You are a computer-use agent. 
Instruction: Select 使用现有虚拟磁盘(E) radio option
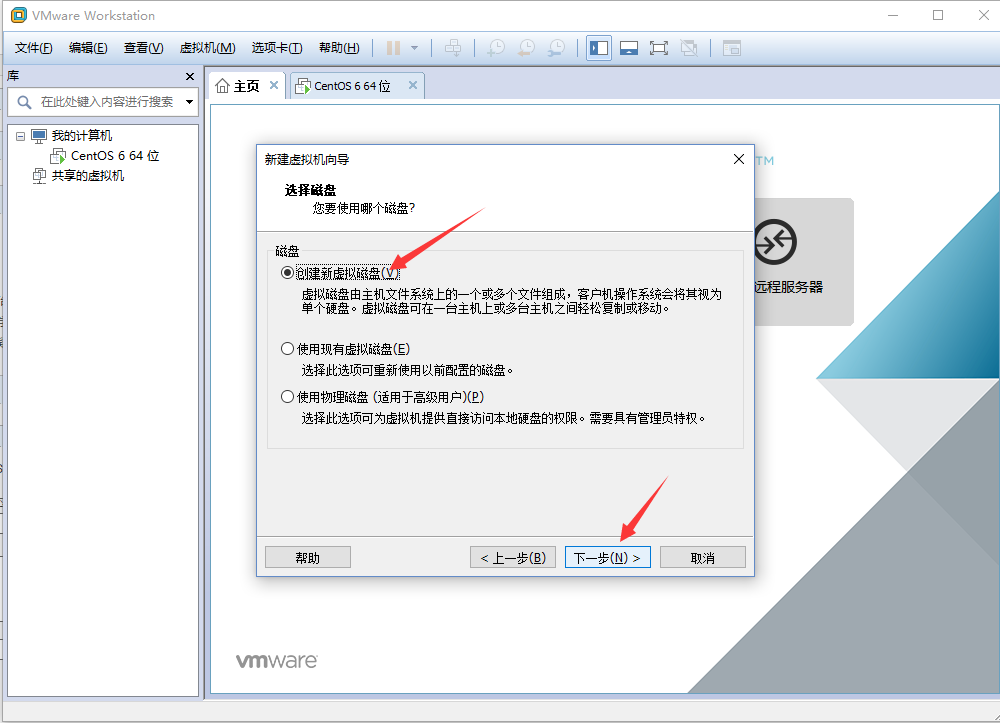[x=287, y=349]
